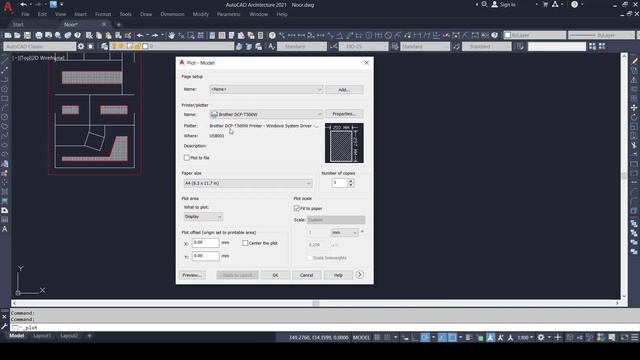Select the Text tool on the left toolbar
This screenshot has width=640, height=360.
pos(4,229)
